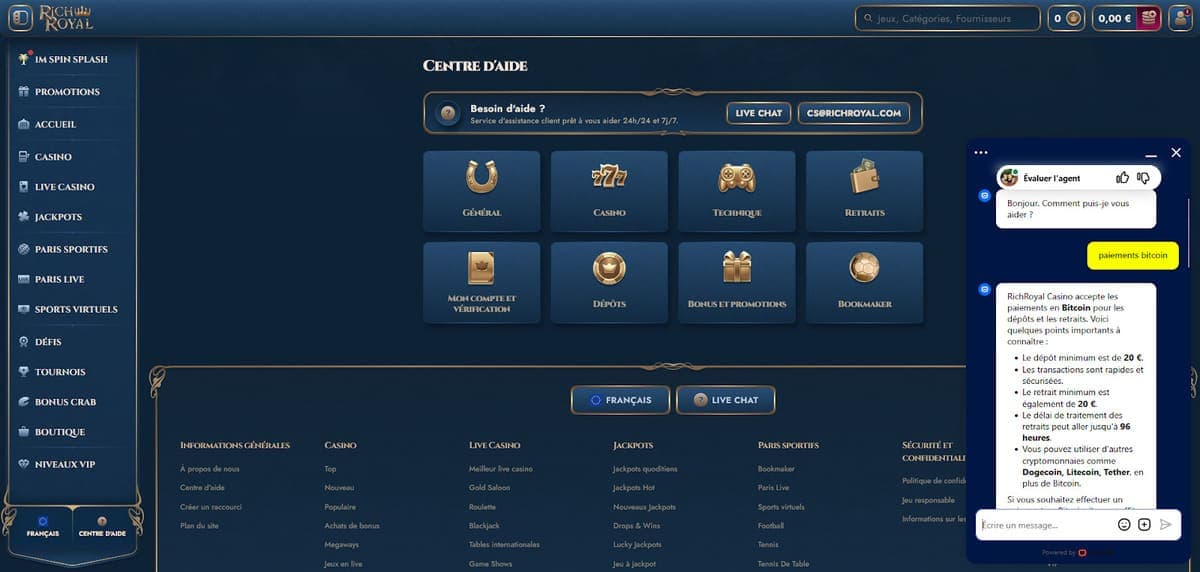1200x572 pixels.
Task: Open footer link Jackpots quotidiens
Action: pyautogui.click(x=645, y=469)
